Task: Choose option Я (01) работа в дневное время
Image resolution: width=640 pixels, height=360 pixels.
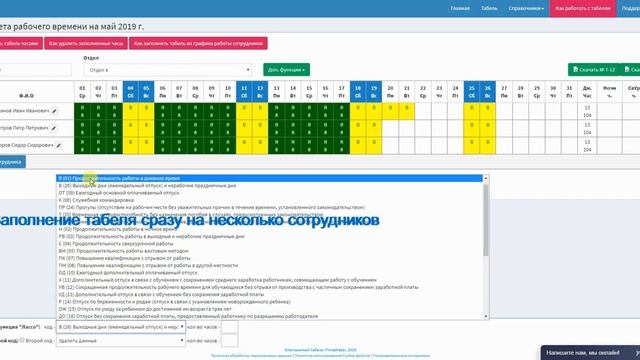Action: [269, 178]
